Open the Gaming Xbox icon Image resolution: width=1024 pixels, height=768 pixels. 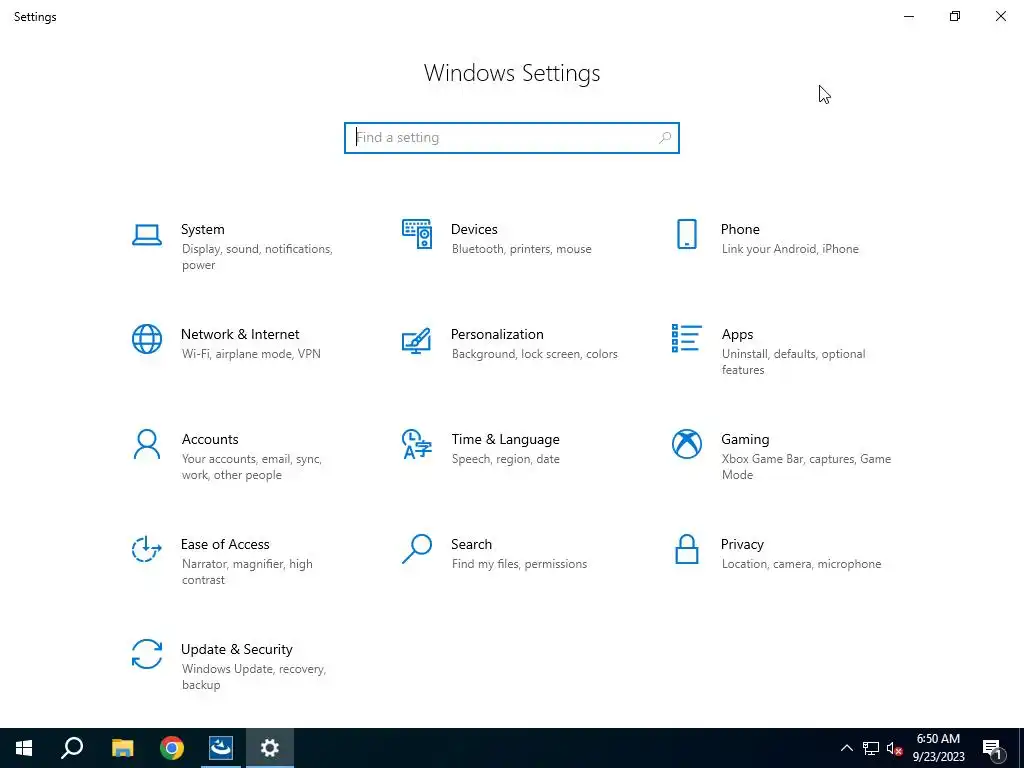686,444
